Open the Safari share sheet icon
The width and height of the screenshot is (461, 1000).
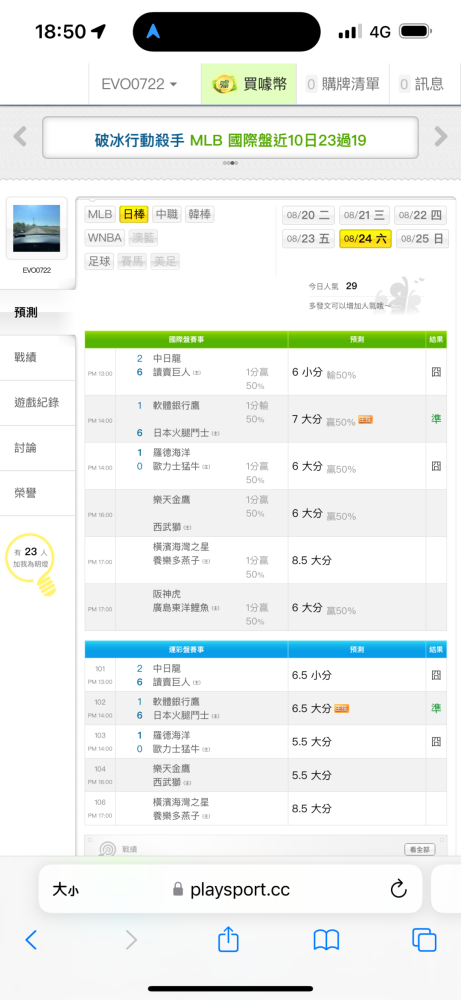pos(228,939)
